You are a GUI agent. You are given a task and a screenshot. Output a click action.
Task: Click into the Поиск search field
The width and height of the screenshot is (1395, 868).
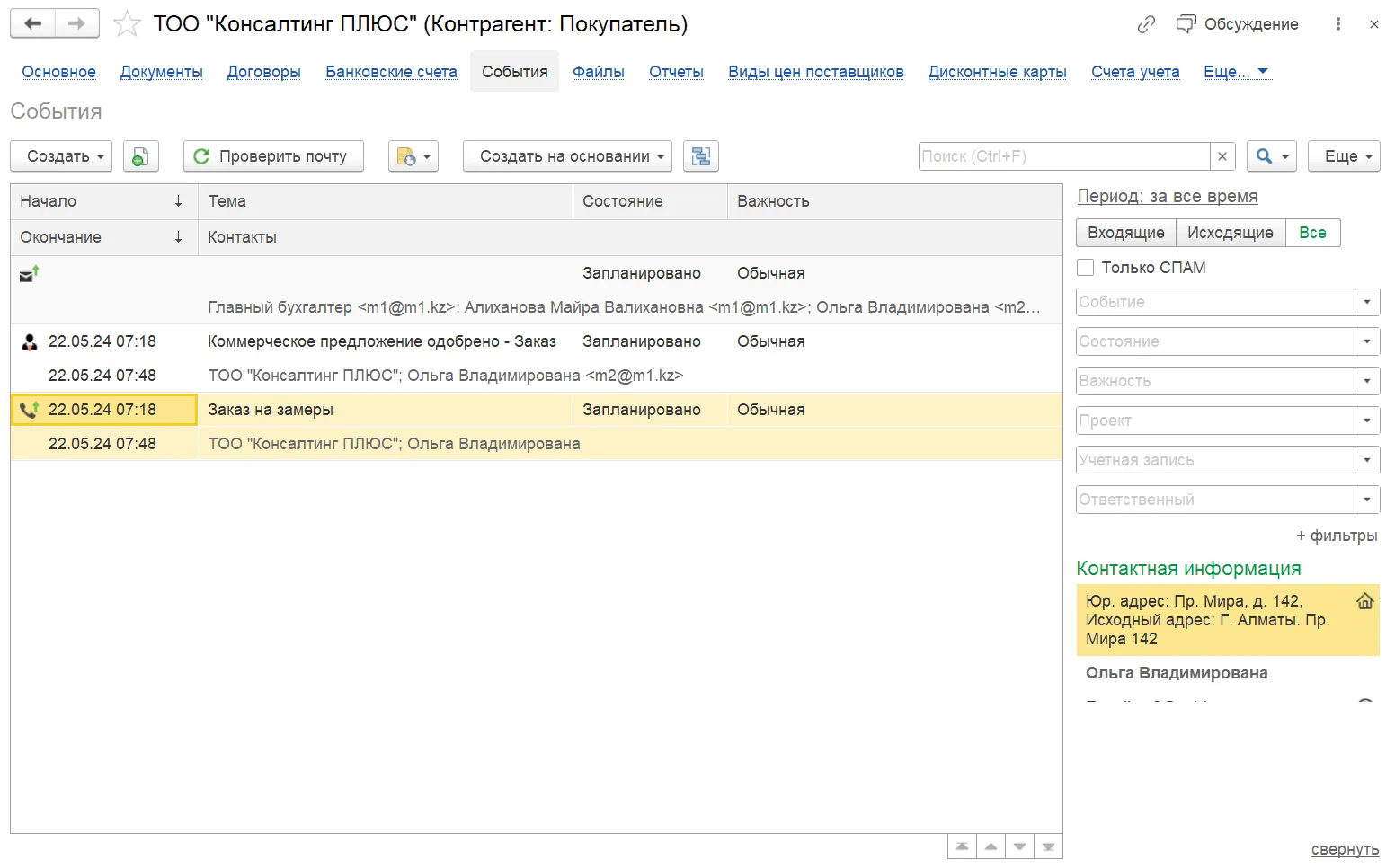coord(1064,156)
